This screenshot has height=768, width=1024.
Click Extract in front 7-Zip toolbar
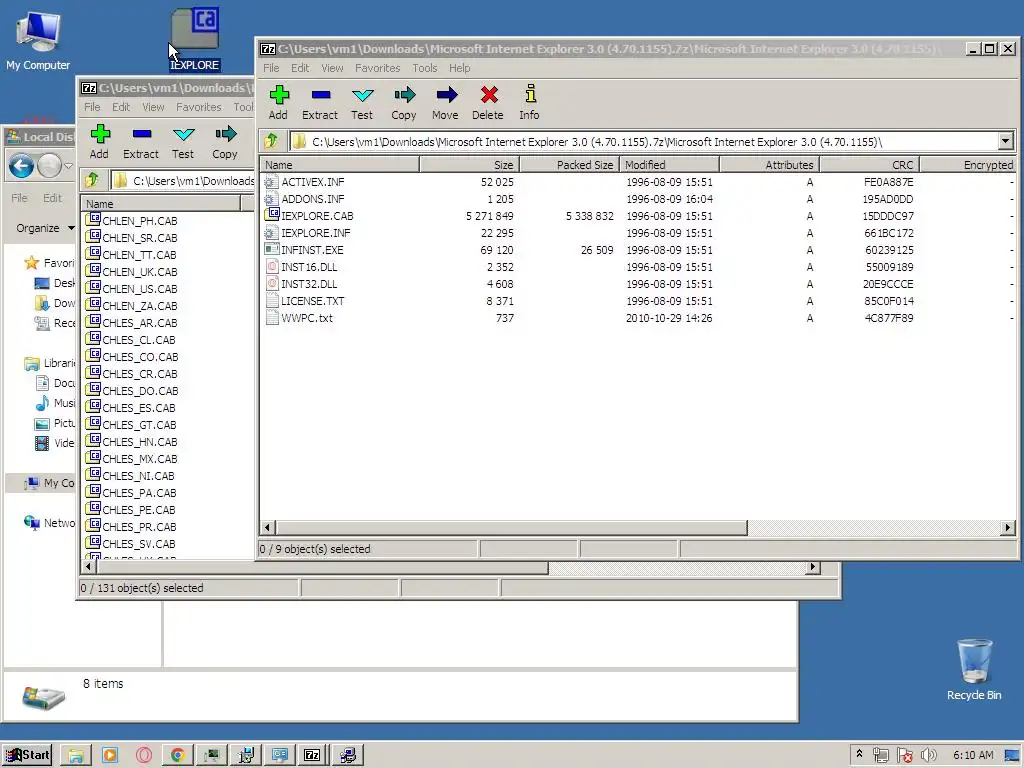point(320,103)
